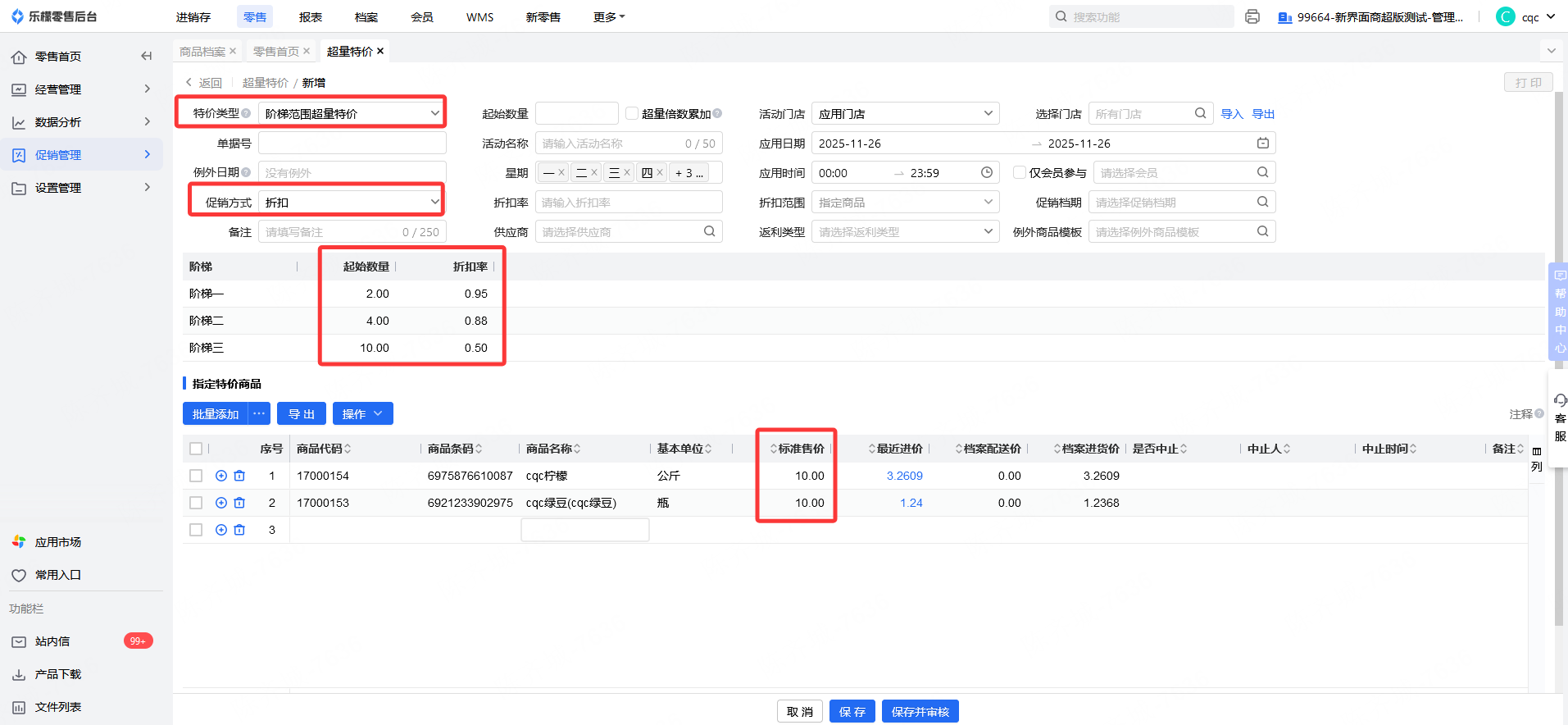Expand 经营管理 sidebar section
This screenshot has width=1568, height=725.
82,89
